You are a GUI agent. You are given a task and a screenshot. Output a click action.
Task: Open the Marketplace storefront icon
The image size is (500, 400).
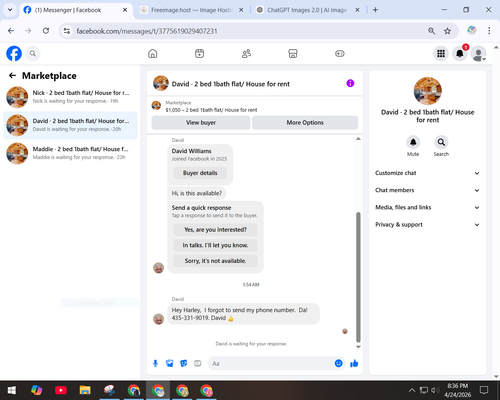293,53
